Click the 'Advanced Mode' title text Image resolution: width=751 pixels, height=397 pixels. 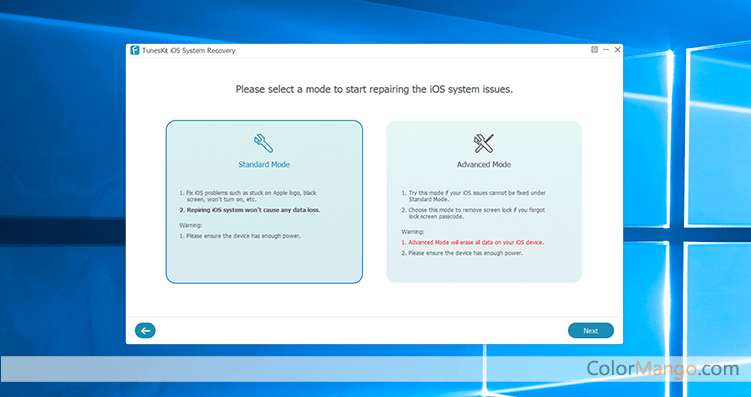pos(484,164)
